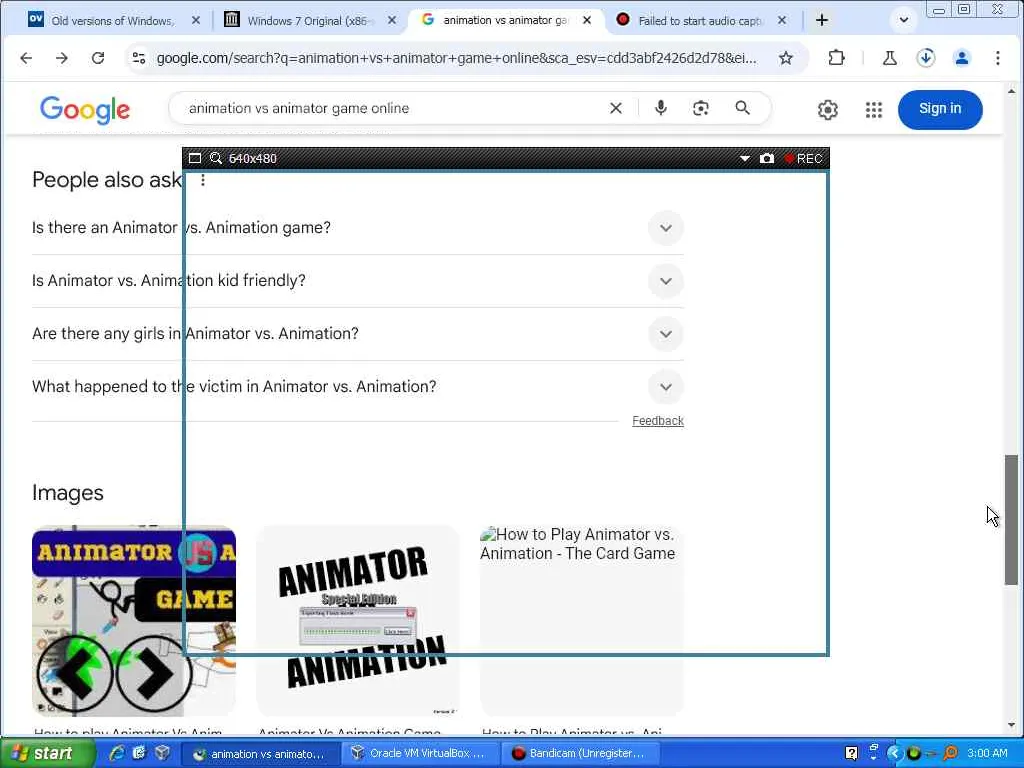
Task: Open Chrome Labs flask icon
Action: pos(889,58)
